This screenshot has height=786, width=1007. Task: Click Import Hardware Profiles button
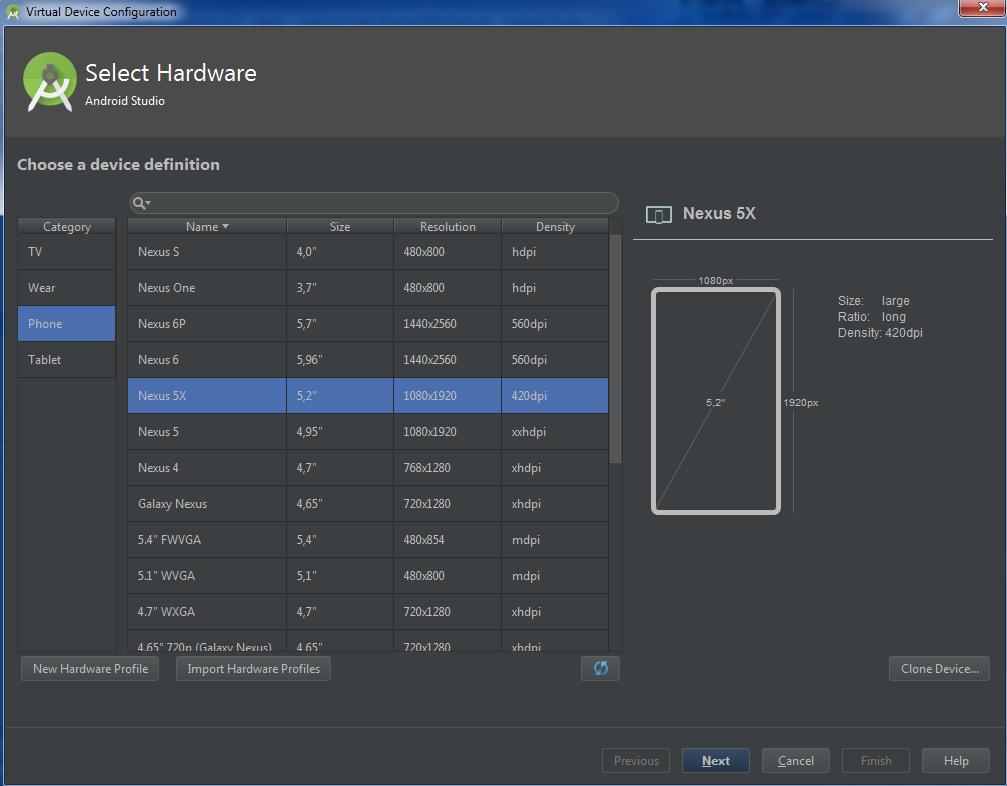(x=254, y=668)
